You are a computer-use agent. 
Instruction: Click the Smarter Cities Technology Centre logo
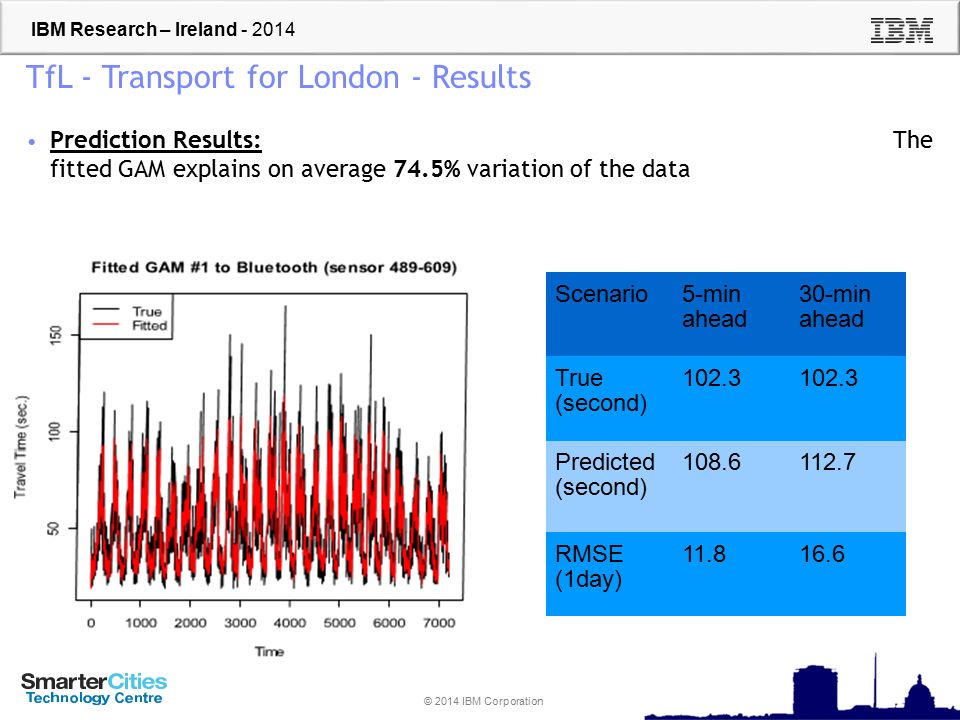point(94,689)
